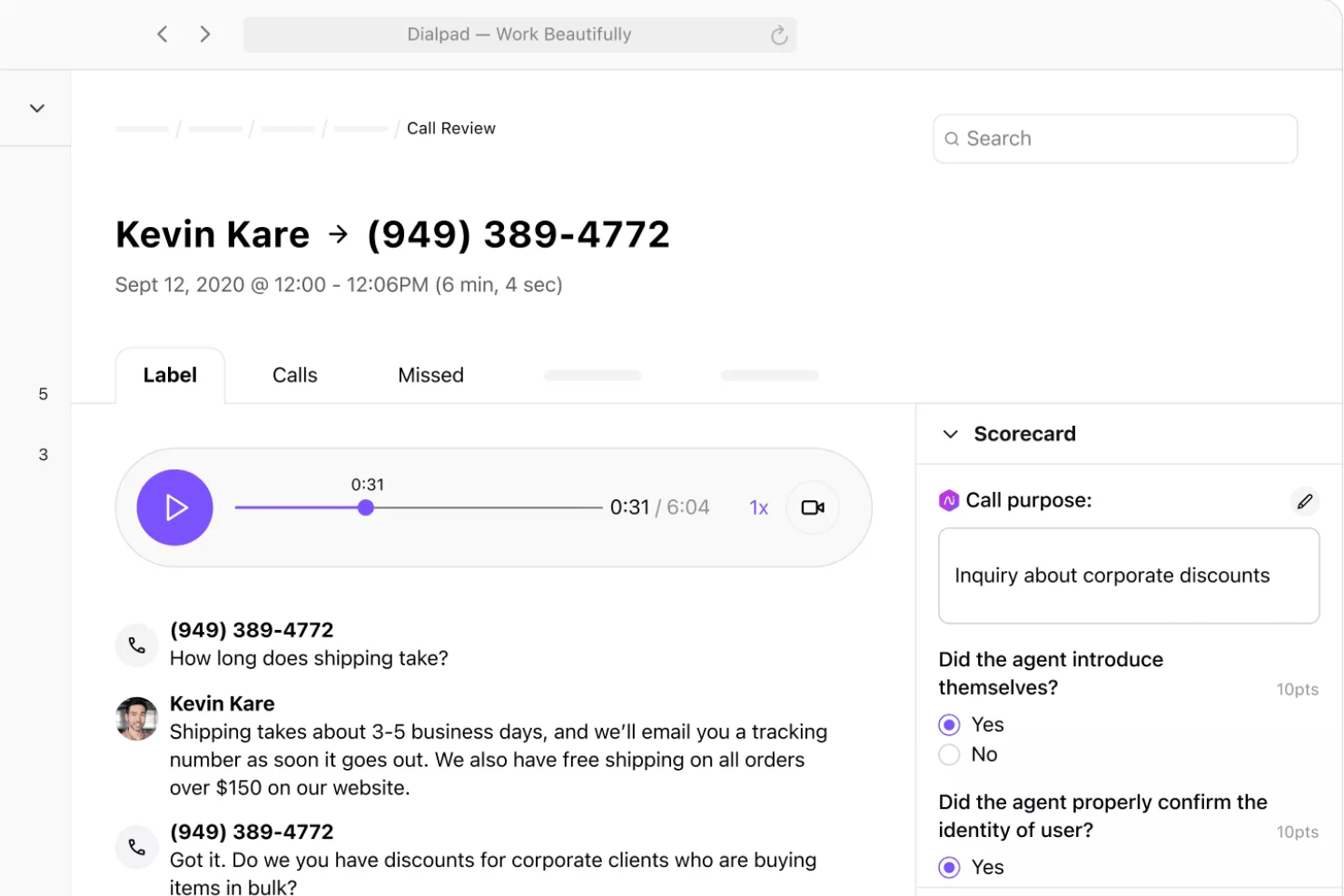
Task: Click the Call Review breadcrumb
Action: [450, 128]
